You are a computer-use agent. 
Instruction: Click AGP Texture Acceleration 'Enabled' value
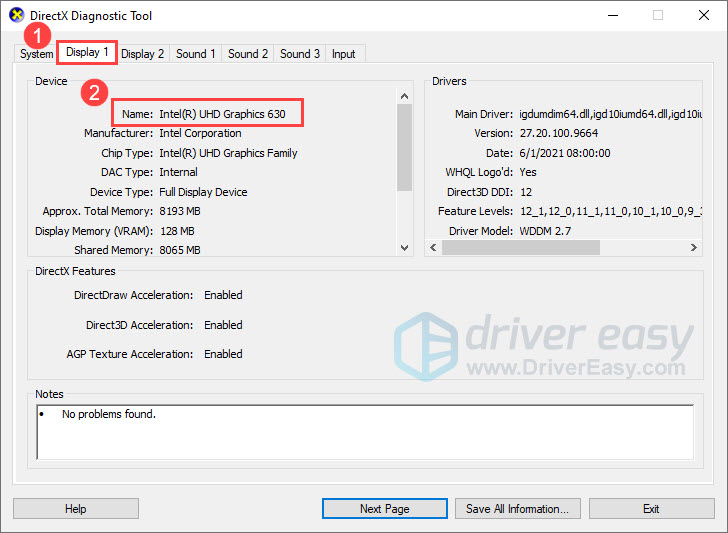[223, 354]
